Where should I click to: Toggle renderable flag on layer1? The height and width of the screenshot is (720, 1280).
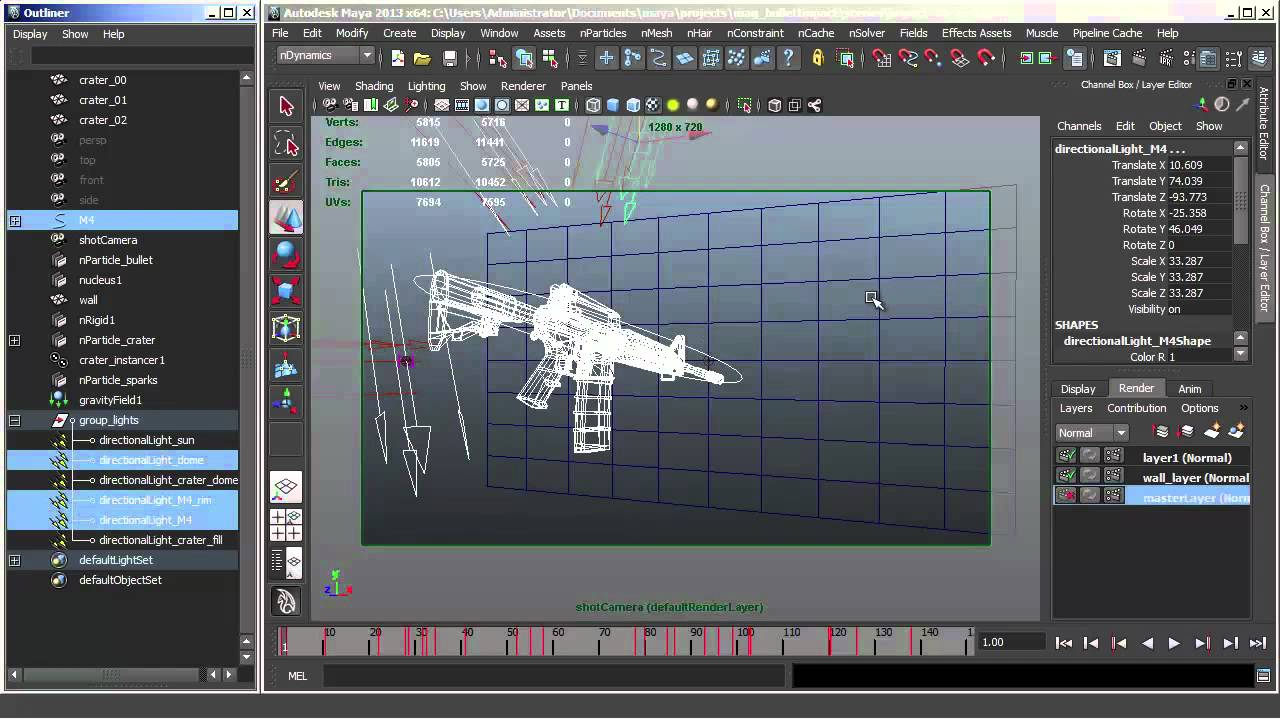[1066, 457]
